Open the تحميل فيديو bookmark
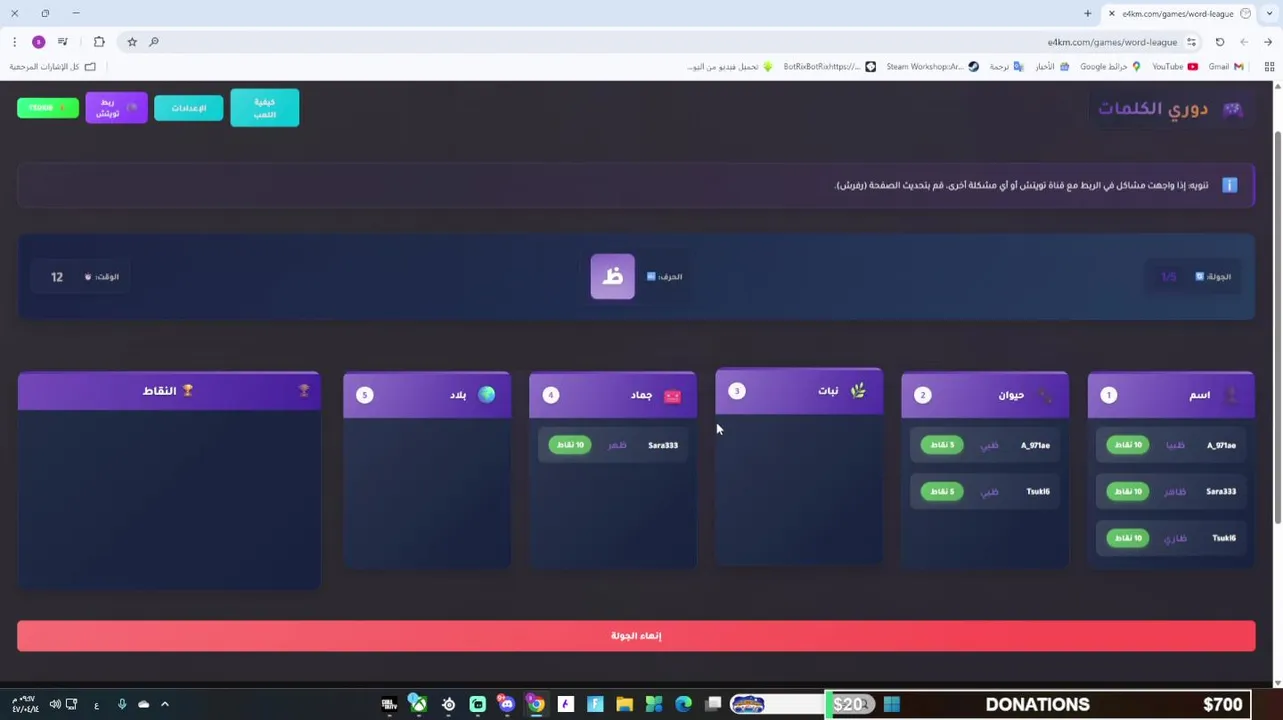Image resolution: width=1283 pixels, height=720 pixels. (x=730, y=67)
